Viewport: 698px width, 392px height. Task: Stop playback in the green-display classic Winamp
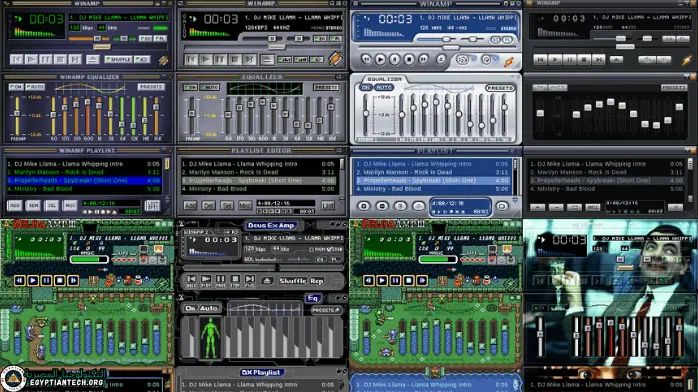pyautogui.click(x=61, y=59)
